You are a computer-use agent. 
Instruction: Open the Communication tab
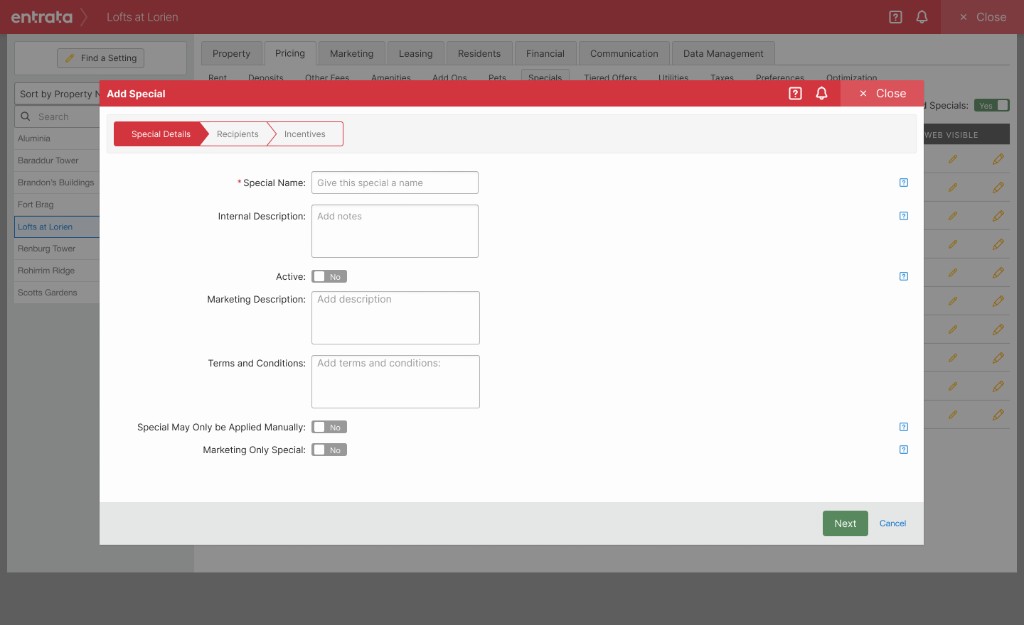coord(624,54)
